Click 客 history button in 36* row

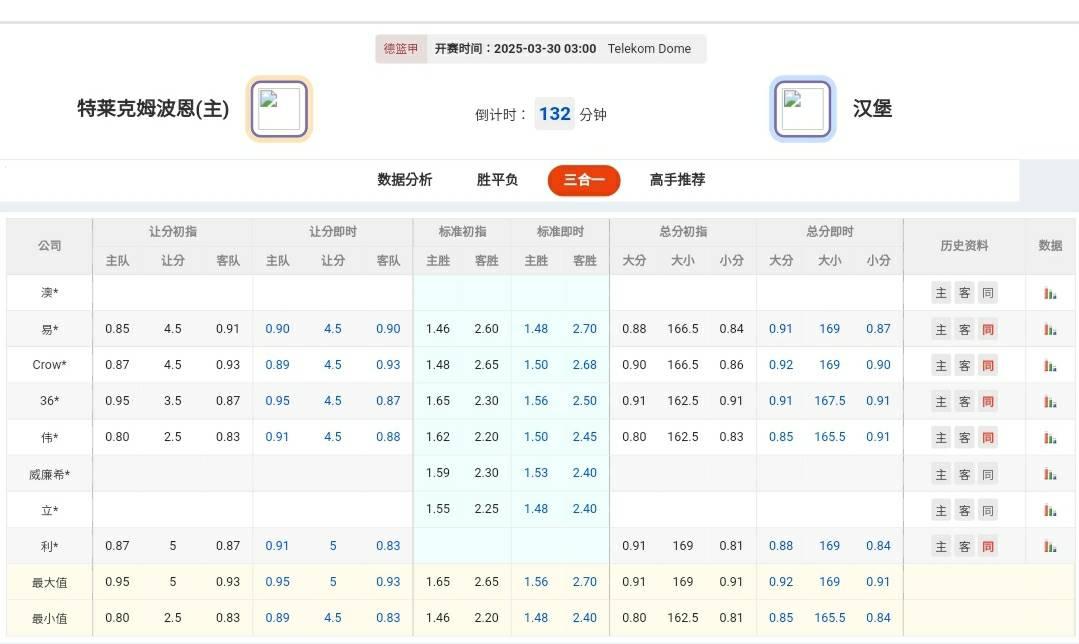point(964,401)
